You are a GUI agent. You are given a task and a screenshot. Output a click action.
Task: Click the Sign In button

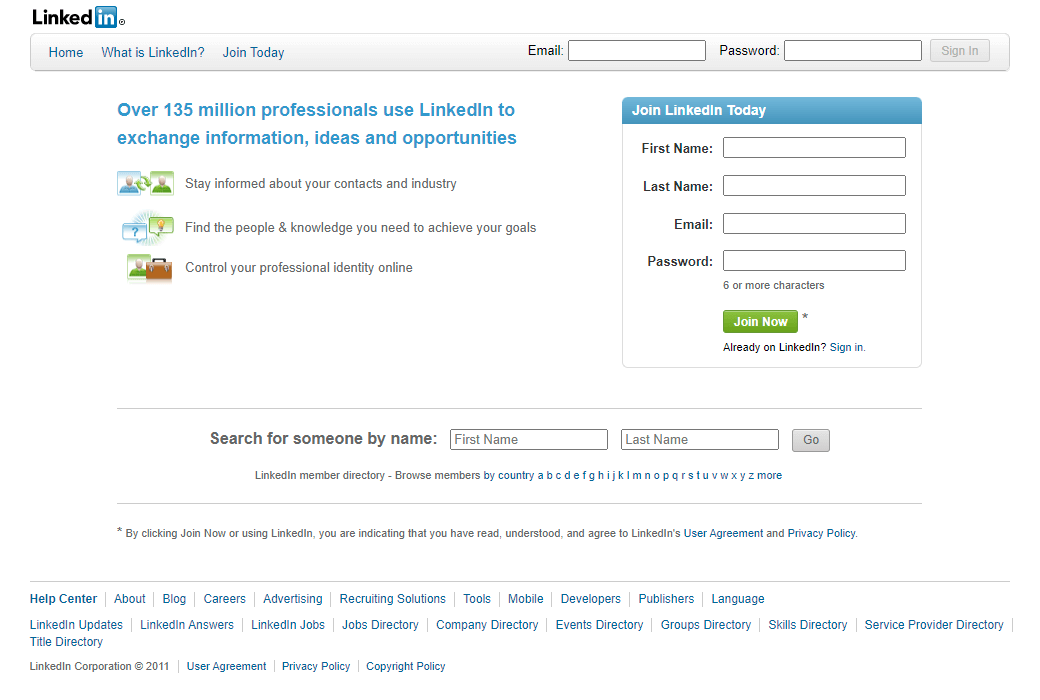(x=959, y=50)
